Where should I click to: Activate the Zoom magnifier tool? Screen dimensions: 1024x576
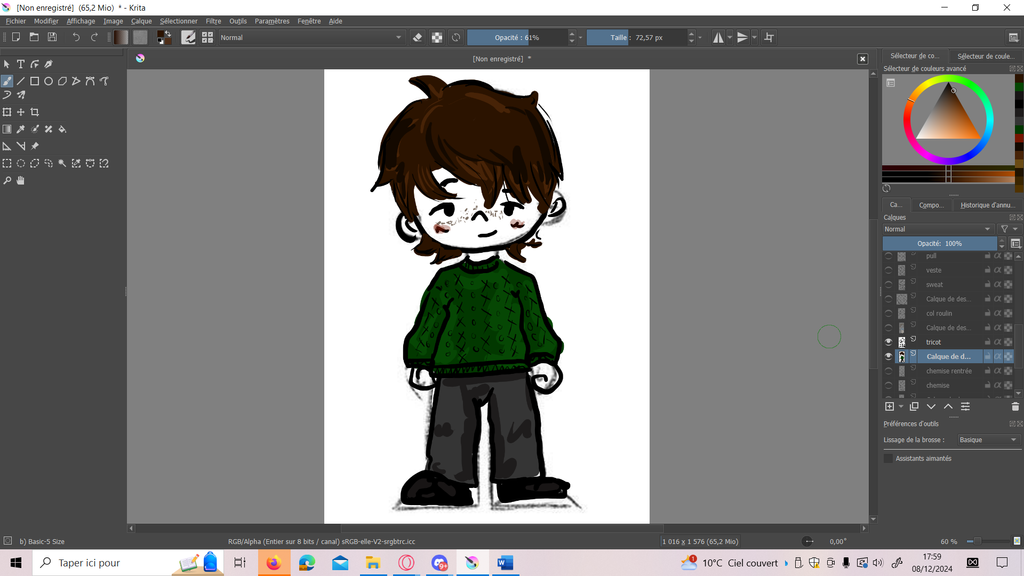(x=7, y=181)
